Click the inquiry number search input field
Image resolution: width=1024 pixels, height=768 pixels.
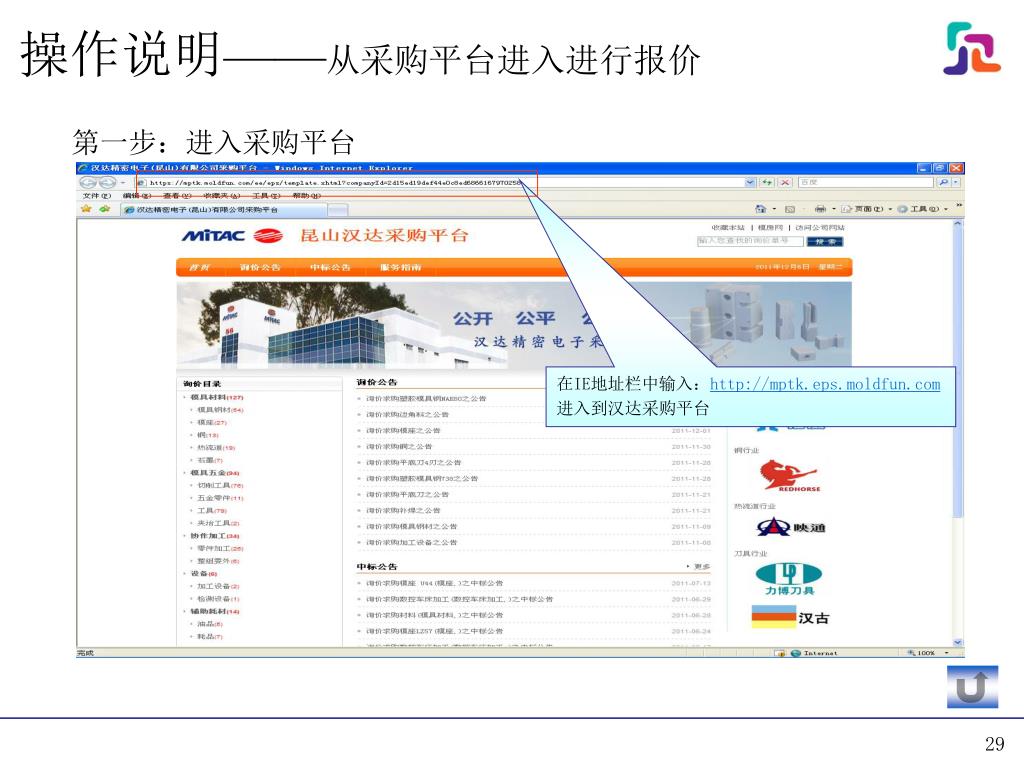point(750,241)
